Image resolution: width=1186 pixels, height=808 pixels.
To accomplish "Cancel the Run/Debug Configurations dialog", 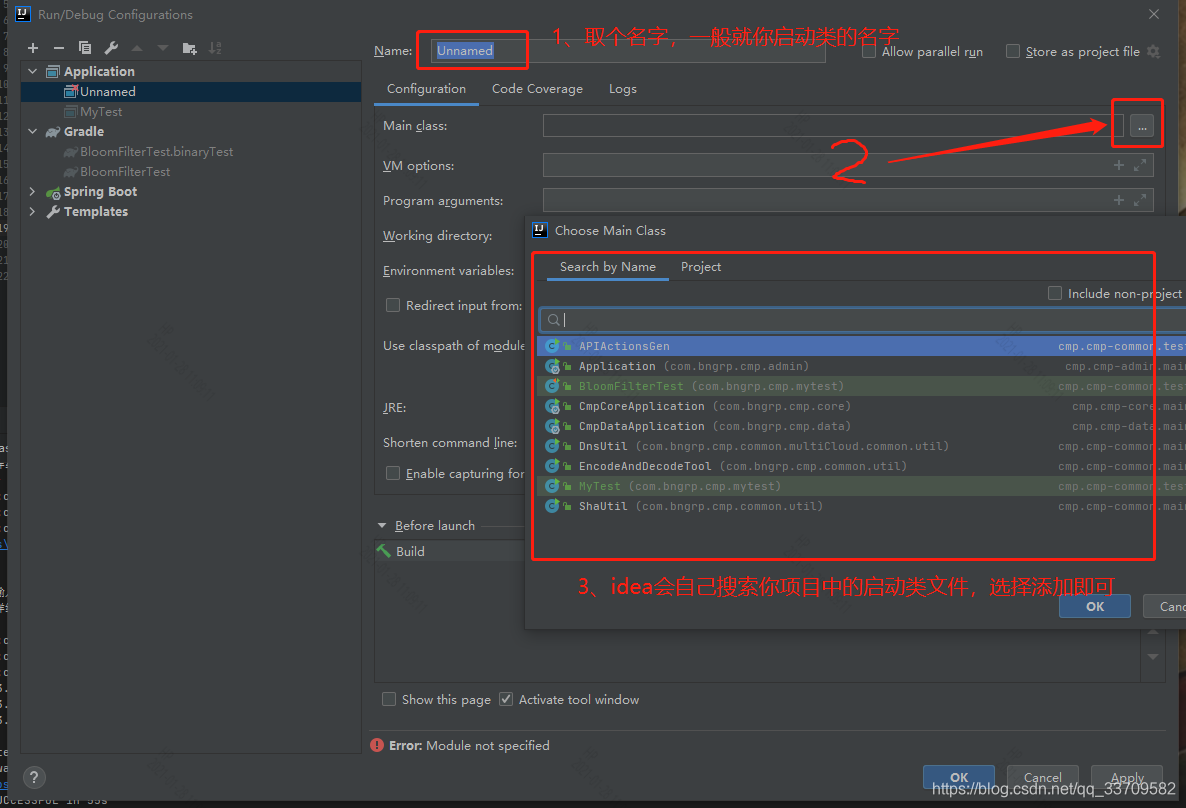I will (x=1042, y=777).
